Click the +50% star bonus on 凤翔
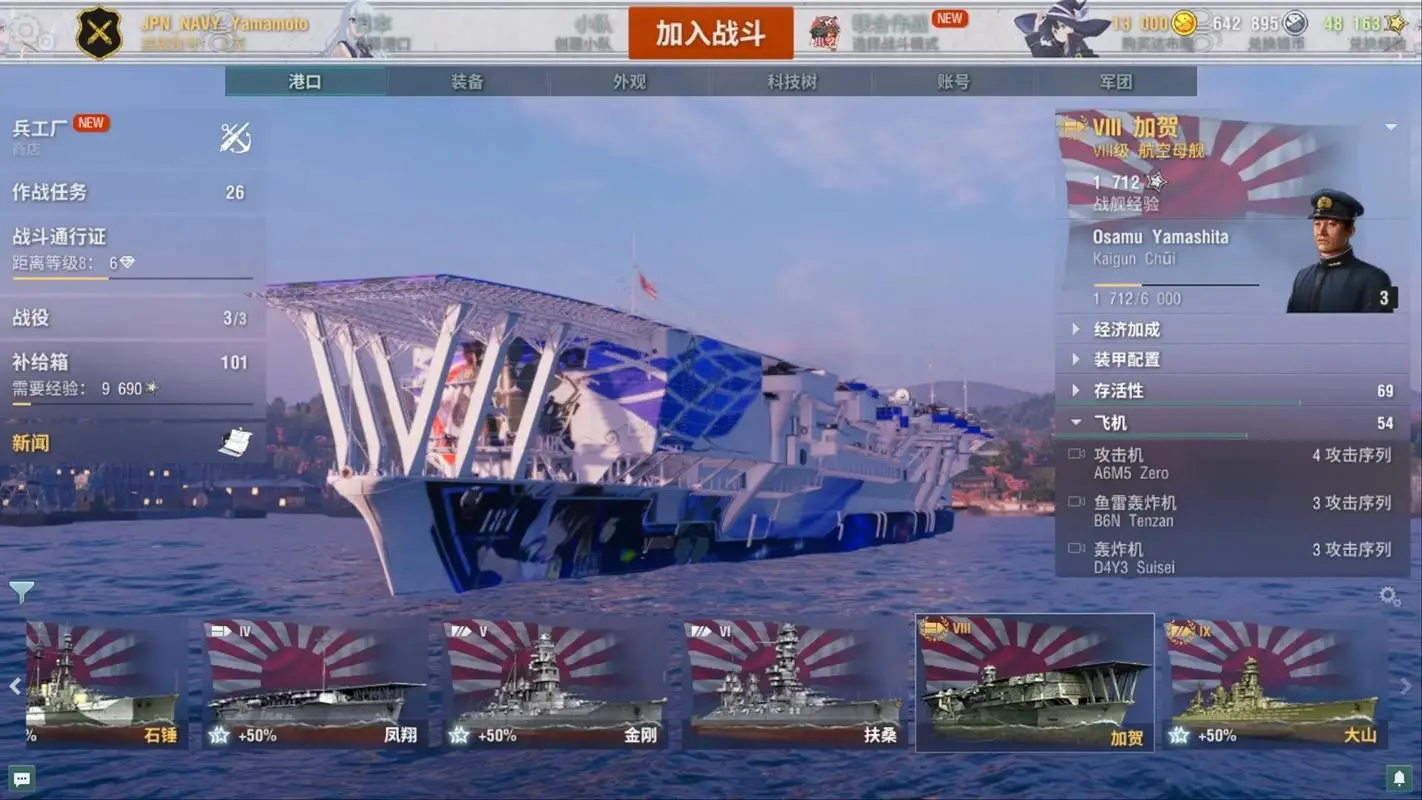Screen dimensions: 1422x800 (242, 736)
